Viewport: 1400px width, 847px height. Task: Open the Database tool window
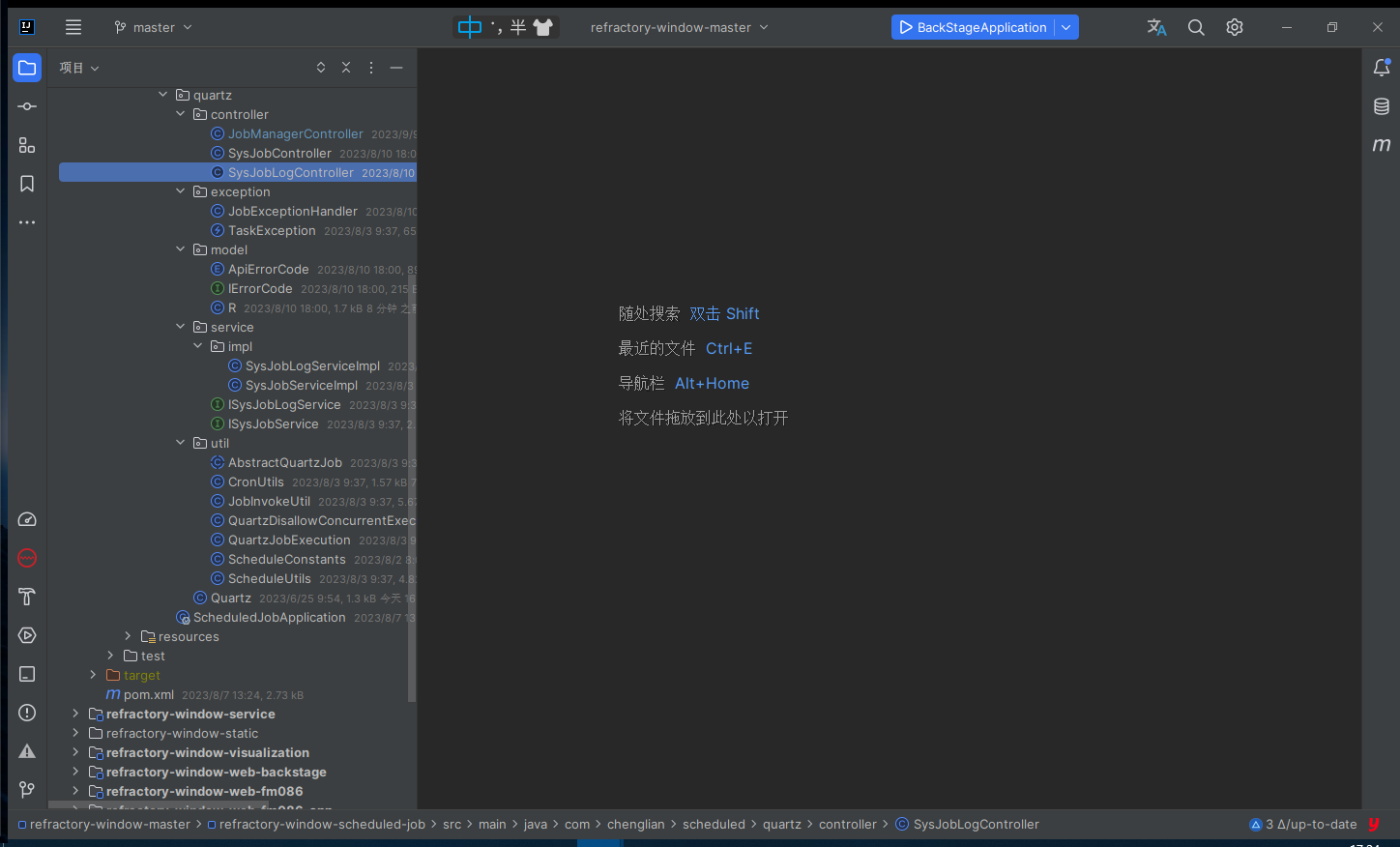pyautogui.click(x=1382, y=106)
